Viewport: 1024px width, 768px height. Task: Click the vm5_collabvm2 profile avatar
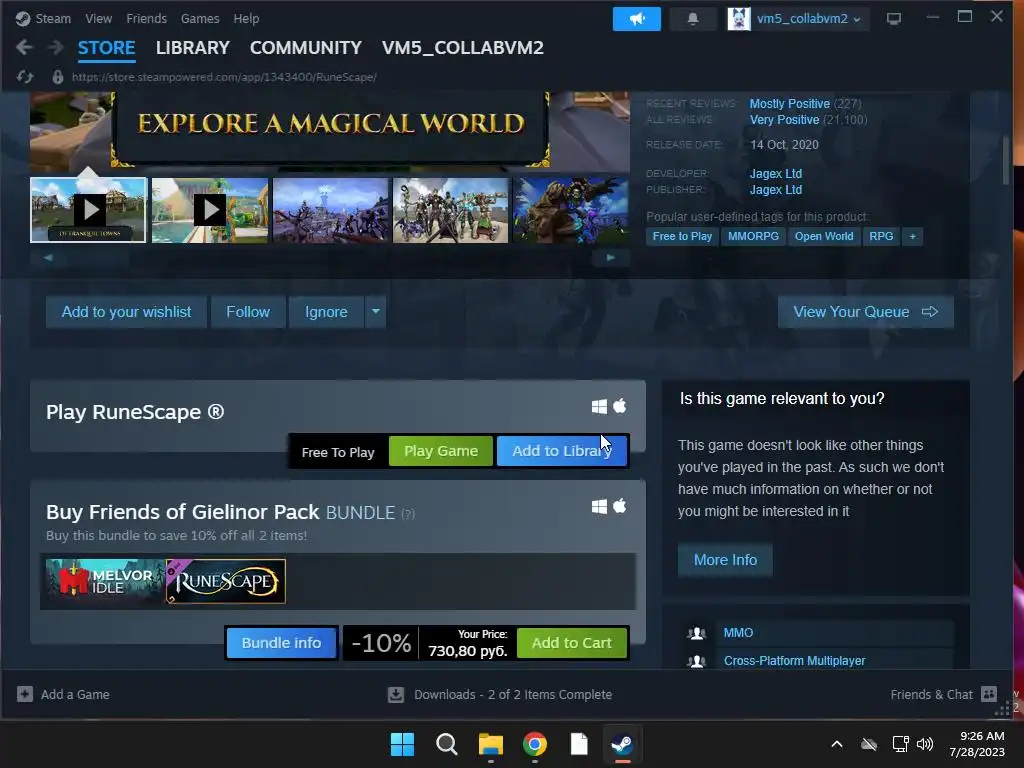(x=739, y=19)
